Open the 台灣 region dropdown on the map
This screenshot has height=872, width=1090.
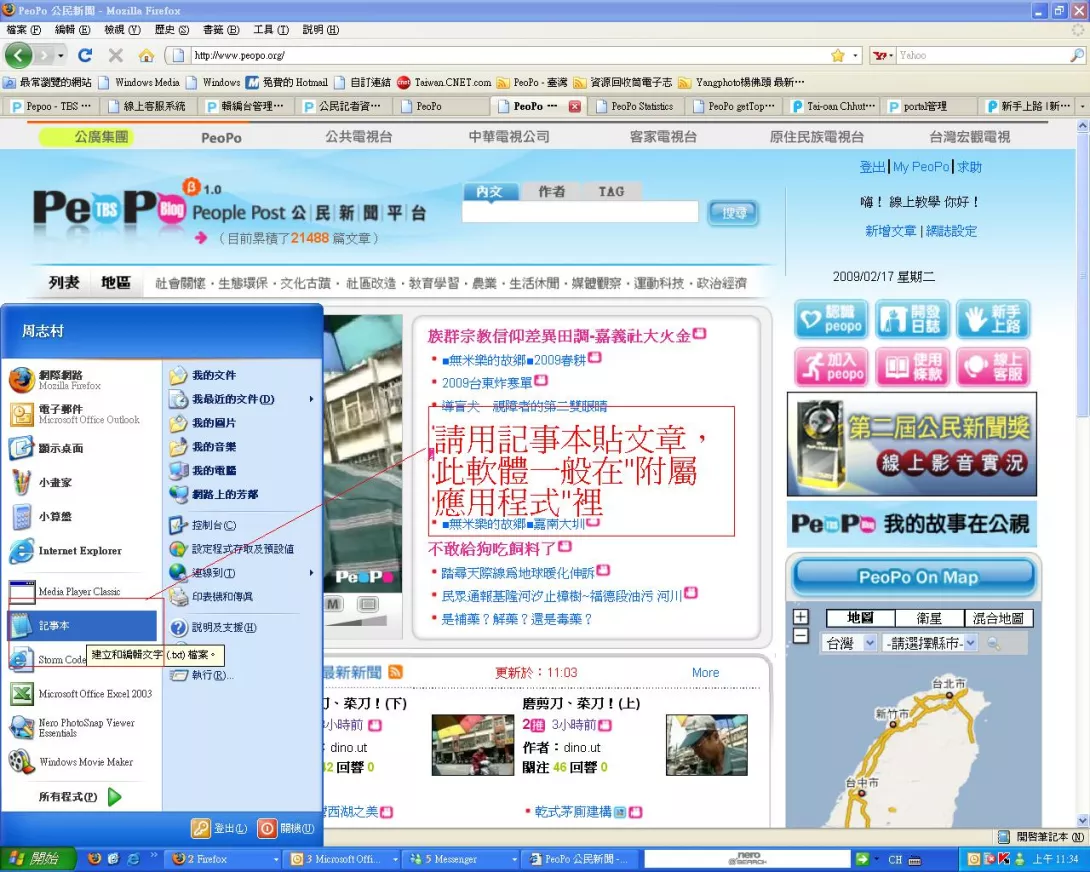pyautogui.click(x=849, y=643)
